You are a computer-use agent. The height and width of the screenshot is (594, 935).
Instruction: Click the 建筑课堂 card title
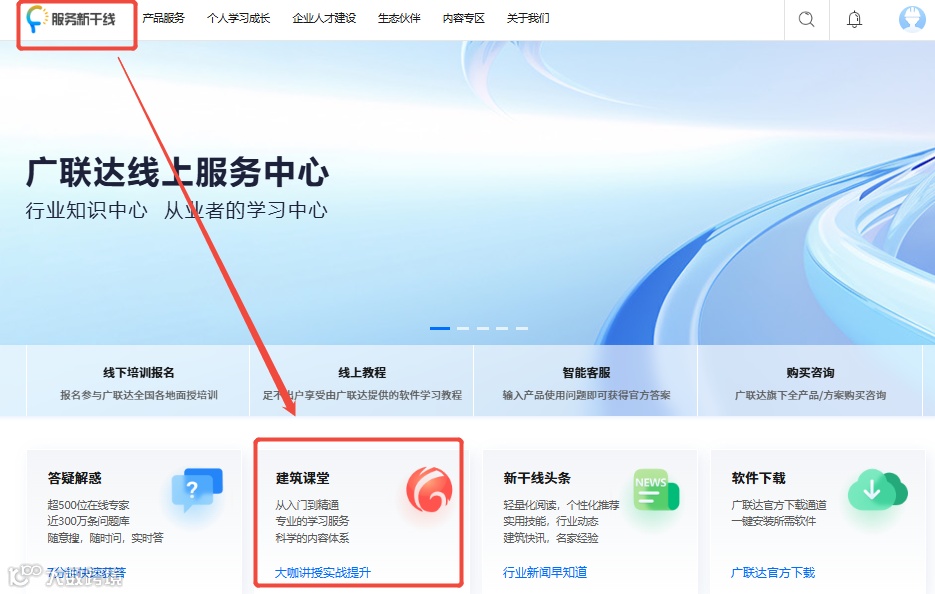(302, 478)
